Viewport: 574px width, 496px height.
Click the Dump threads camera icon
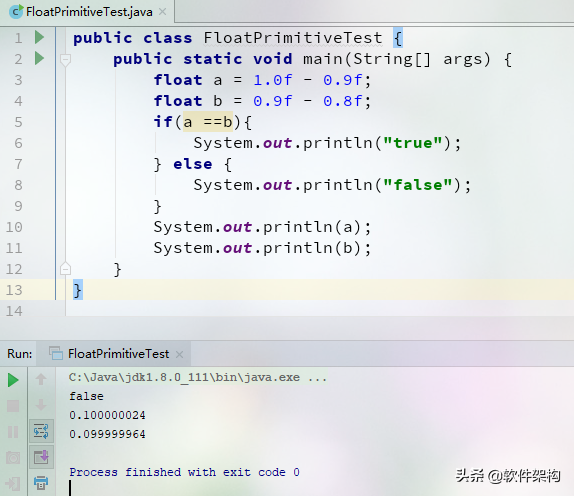click(x=13, y=458)
